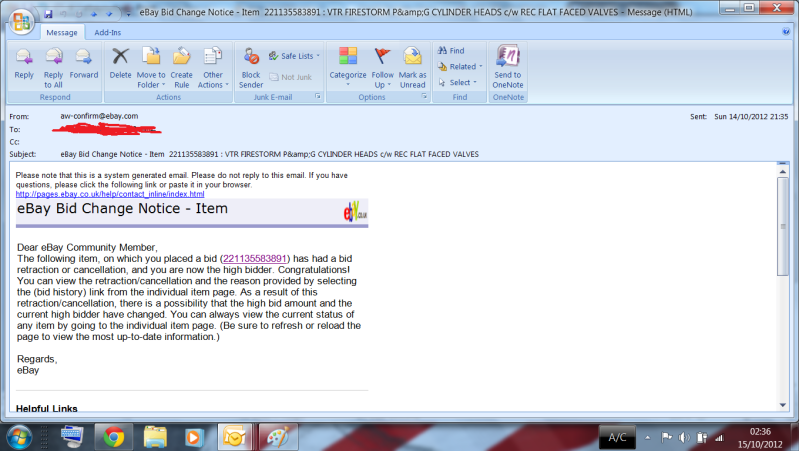Open Action Center flag icon
Screen dimensions: 799x451
coord(666,437)
